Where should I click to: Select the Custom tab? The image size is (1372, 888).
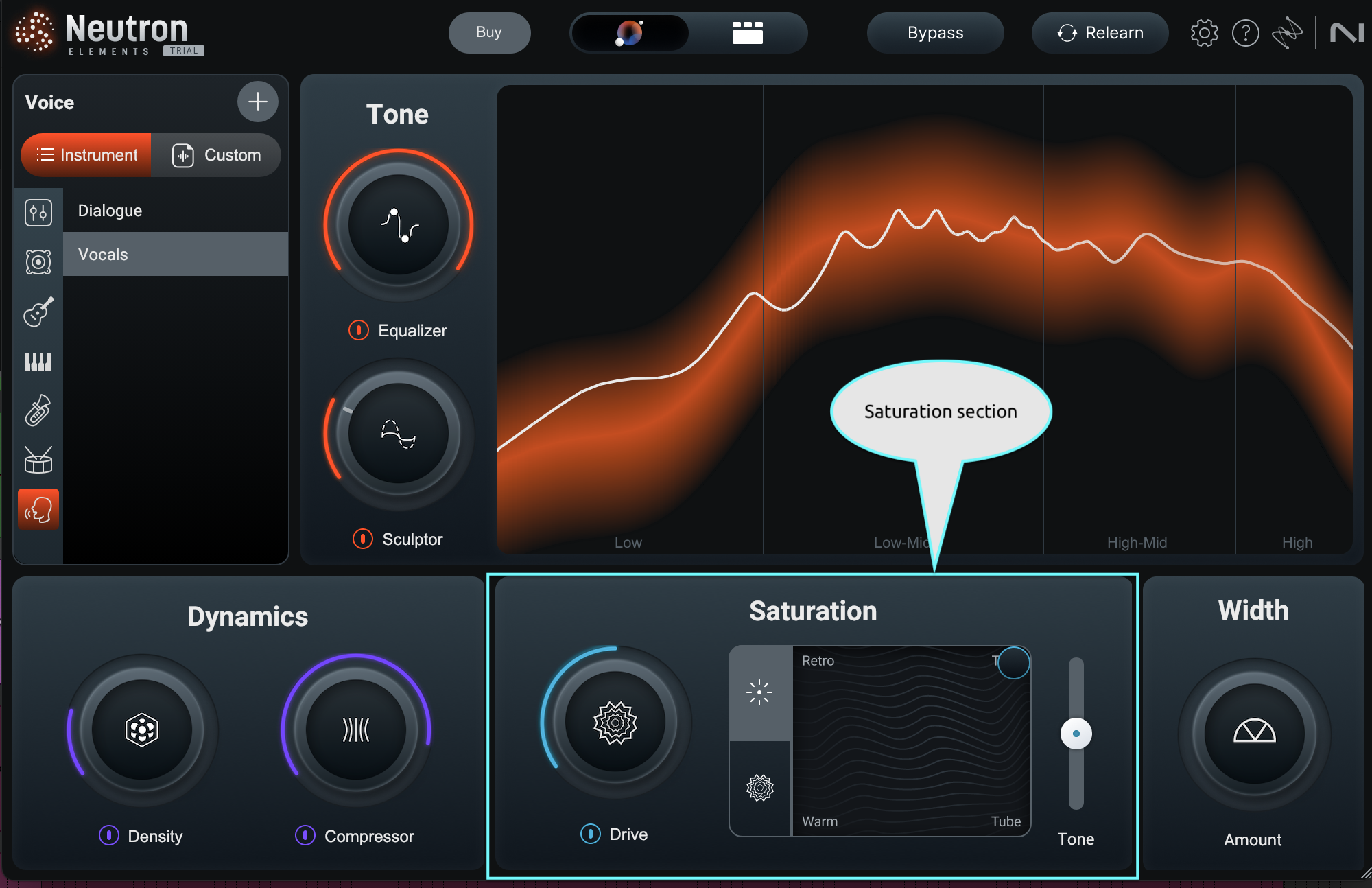(216, 155)
